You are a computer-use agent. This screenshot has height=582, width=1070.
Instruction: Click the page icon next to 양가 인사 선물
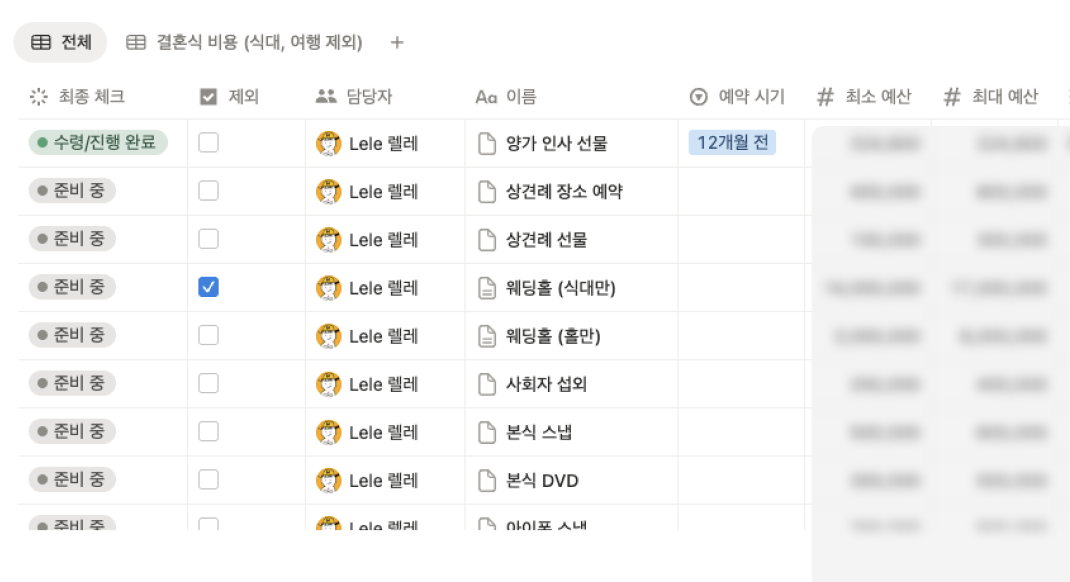click(x=487, y=142)
